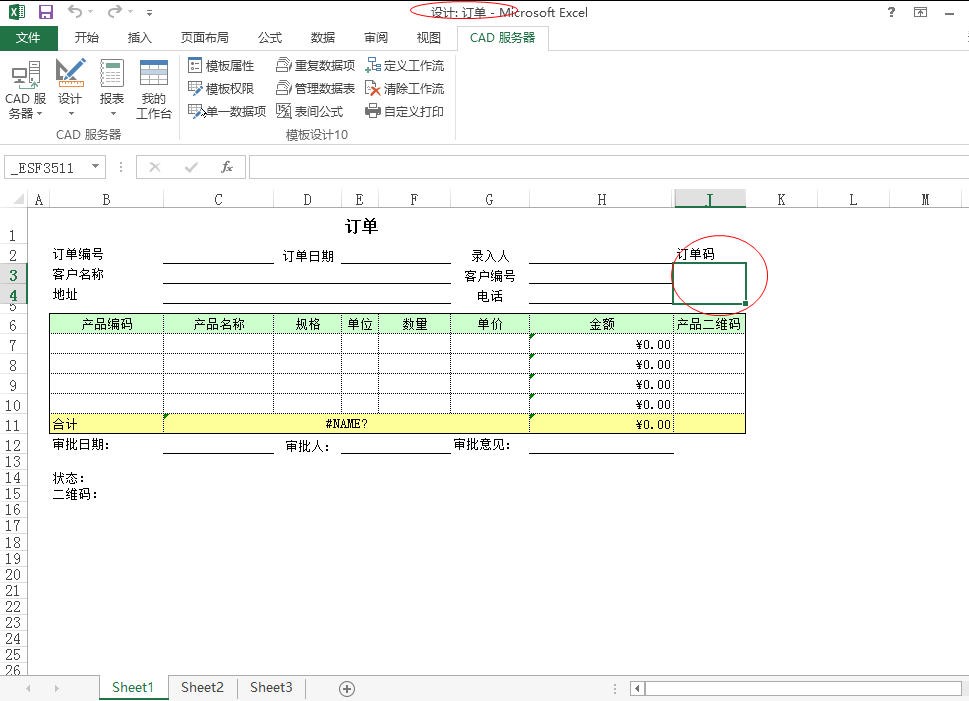Expand the Name Box dropdown arrow

[96, 167]
